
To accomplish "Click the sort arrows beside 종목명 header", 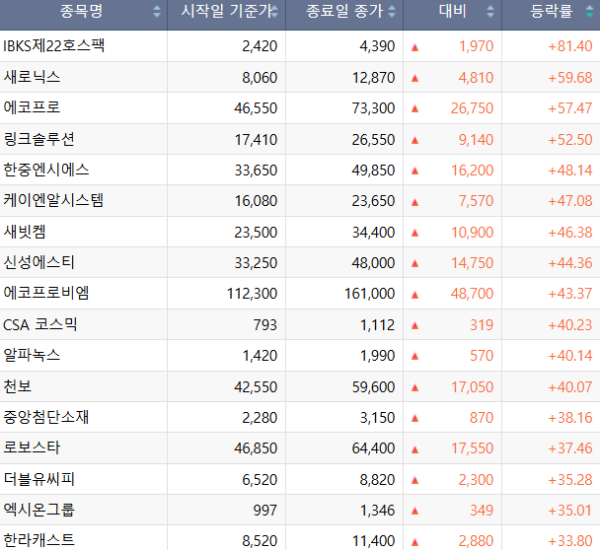I will pos(157,13).
